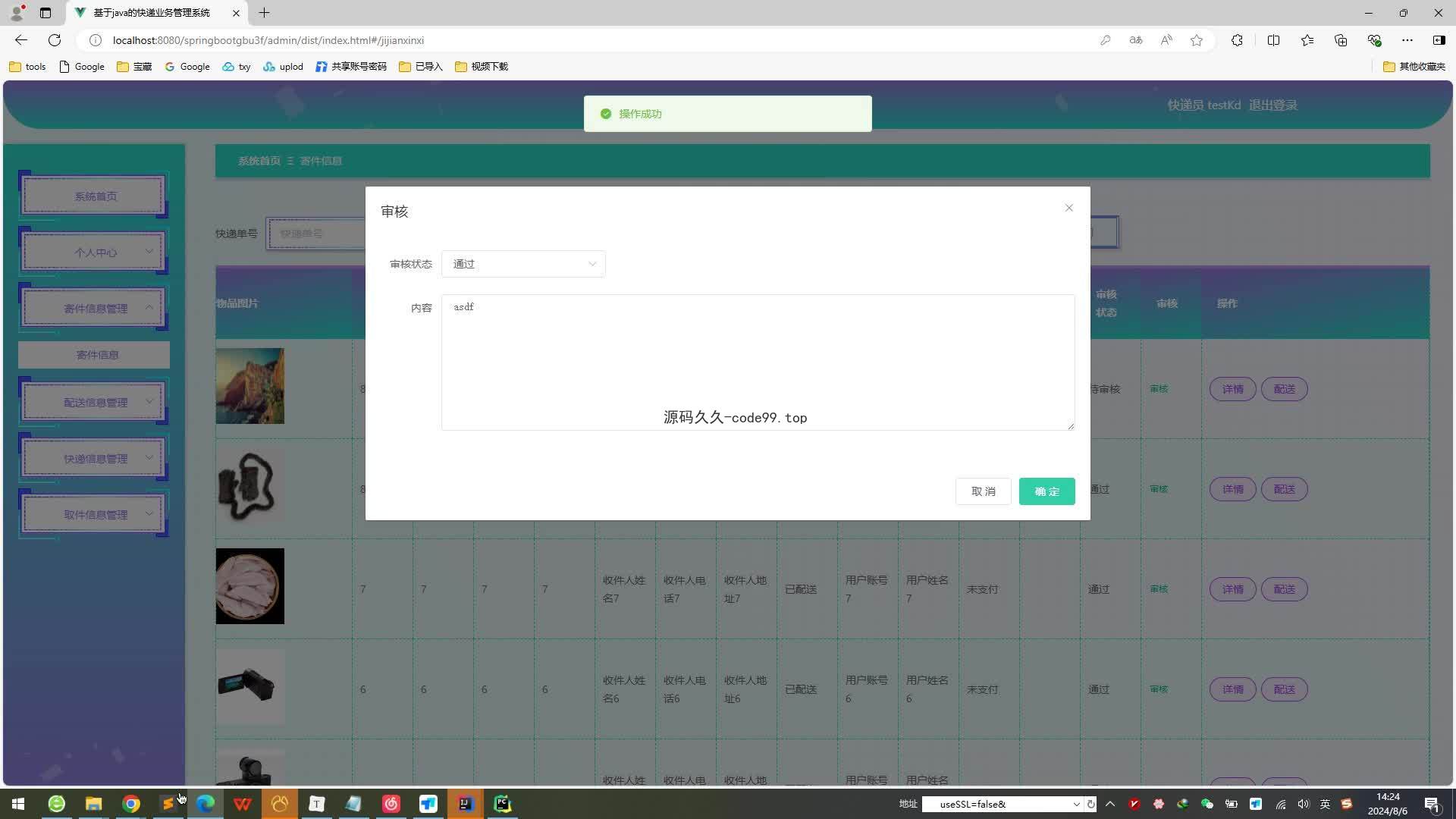Viewport: 1456px width, 819px height.
Task: Select 寄件信息 submenu item
Action: pyautogui.click(x=94, y=355)
